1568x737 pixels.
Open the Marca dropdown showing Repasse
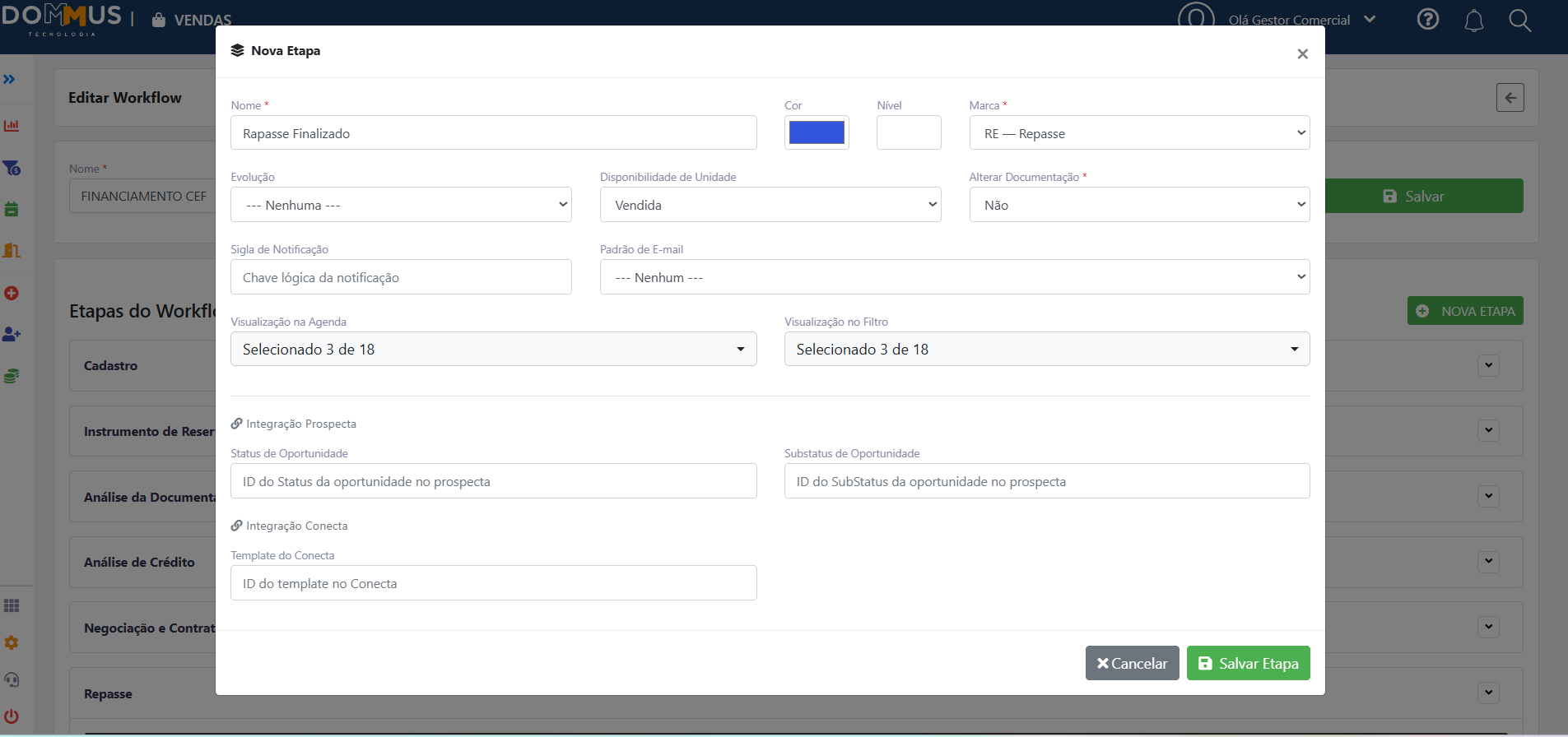click(1139, 133)
